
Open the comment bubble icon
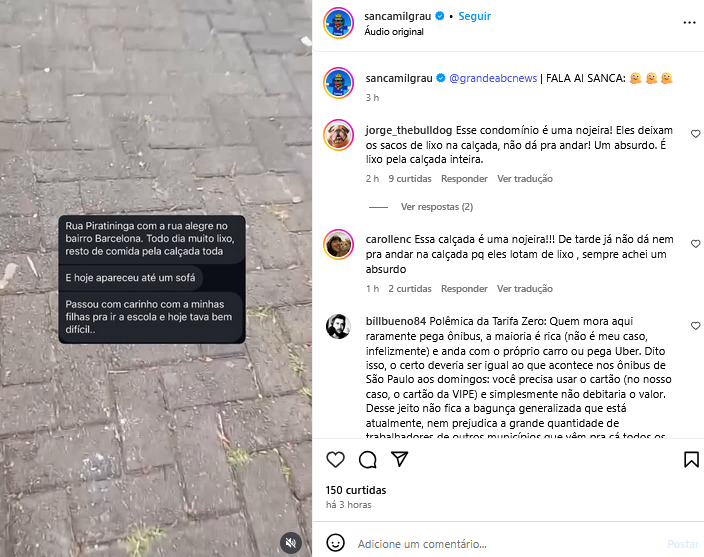[x=368, y=460]
